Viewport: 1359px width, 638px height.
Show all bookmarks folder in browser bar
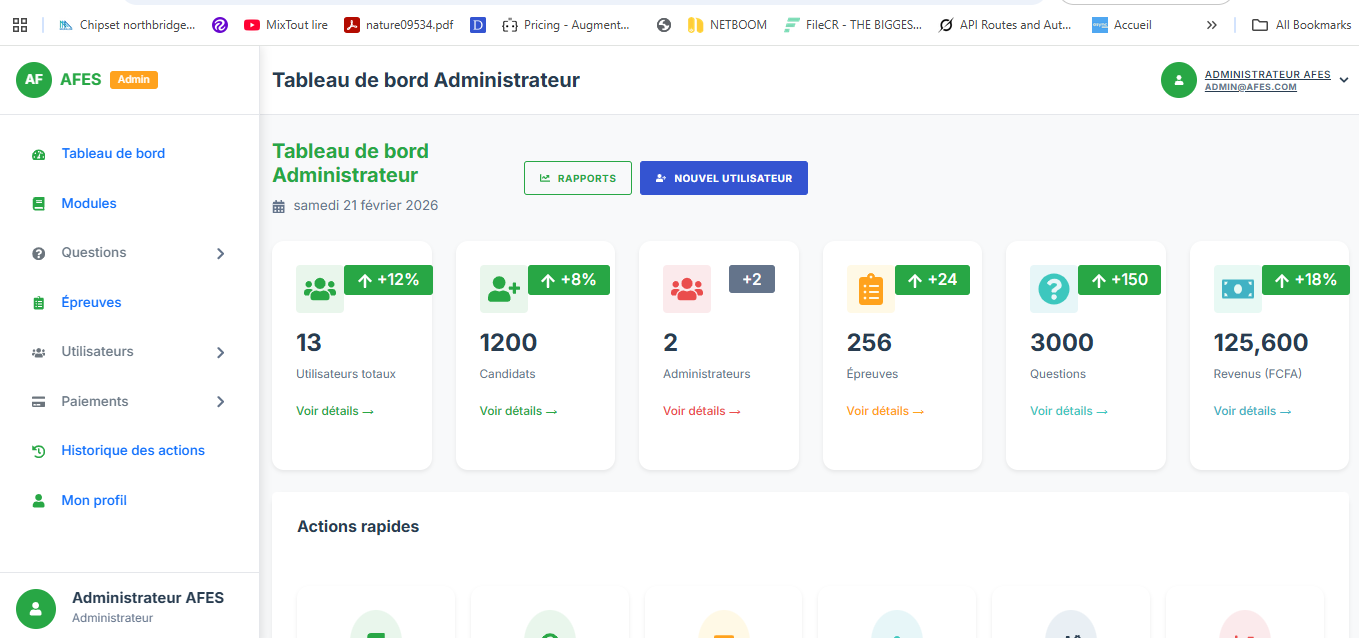[x=1302, y=25]
